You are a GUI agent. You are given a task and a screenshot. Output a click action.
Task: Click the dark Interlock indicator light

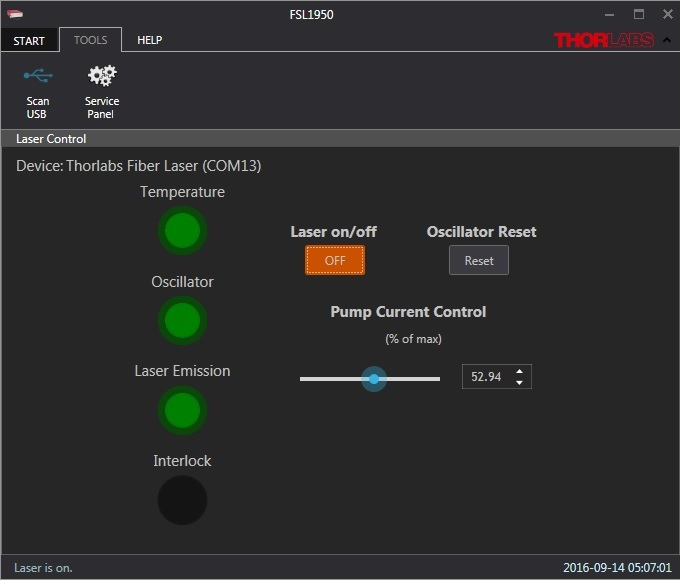click(182, 500)
